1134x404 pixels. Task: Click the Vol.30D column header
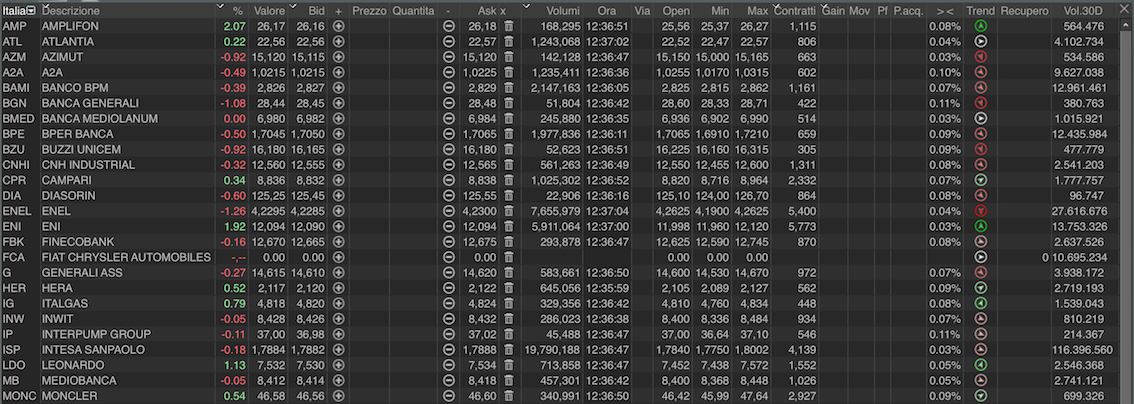[1083, 12]
